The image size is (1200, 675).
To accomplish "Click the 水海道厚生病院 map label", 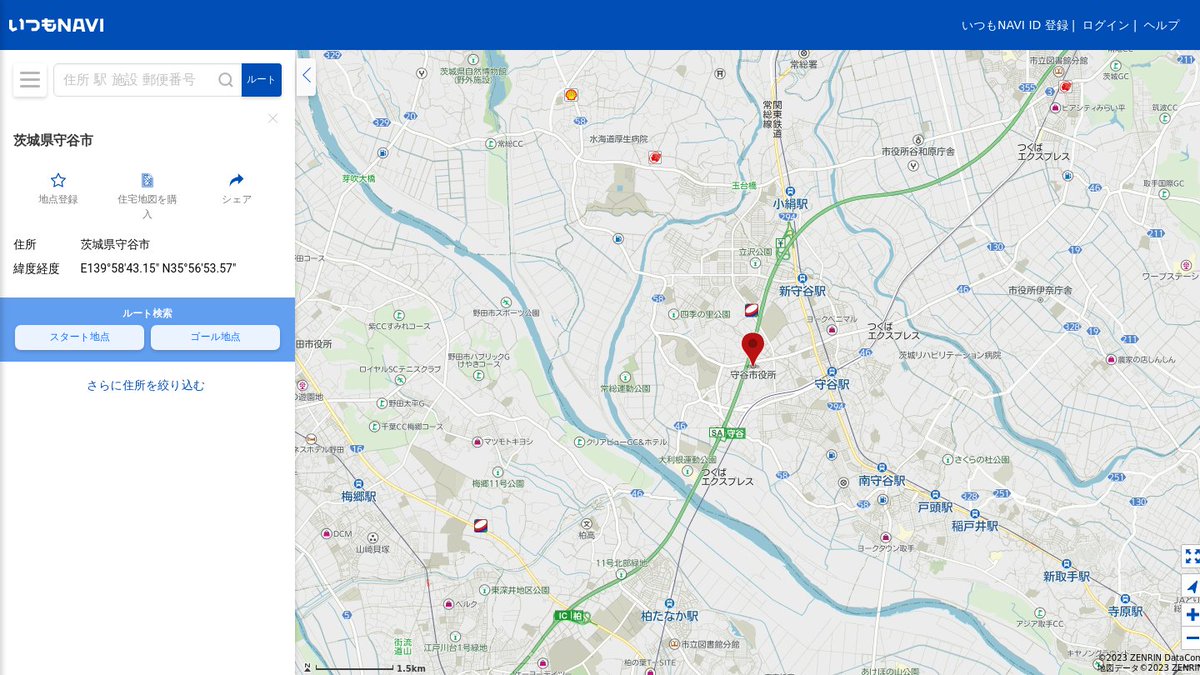I will (618, 139).
